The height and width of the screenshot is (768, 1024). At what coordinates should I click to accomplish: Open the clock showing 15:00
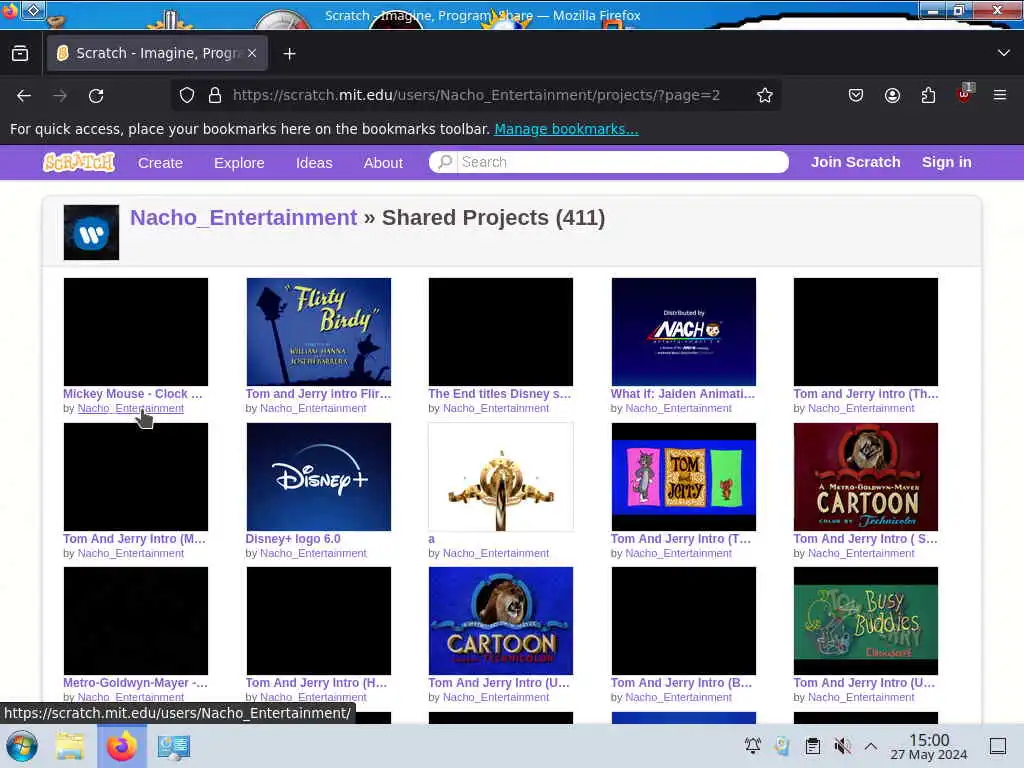tap(929, 746)
